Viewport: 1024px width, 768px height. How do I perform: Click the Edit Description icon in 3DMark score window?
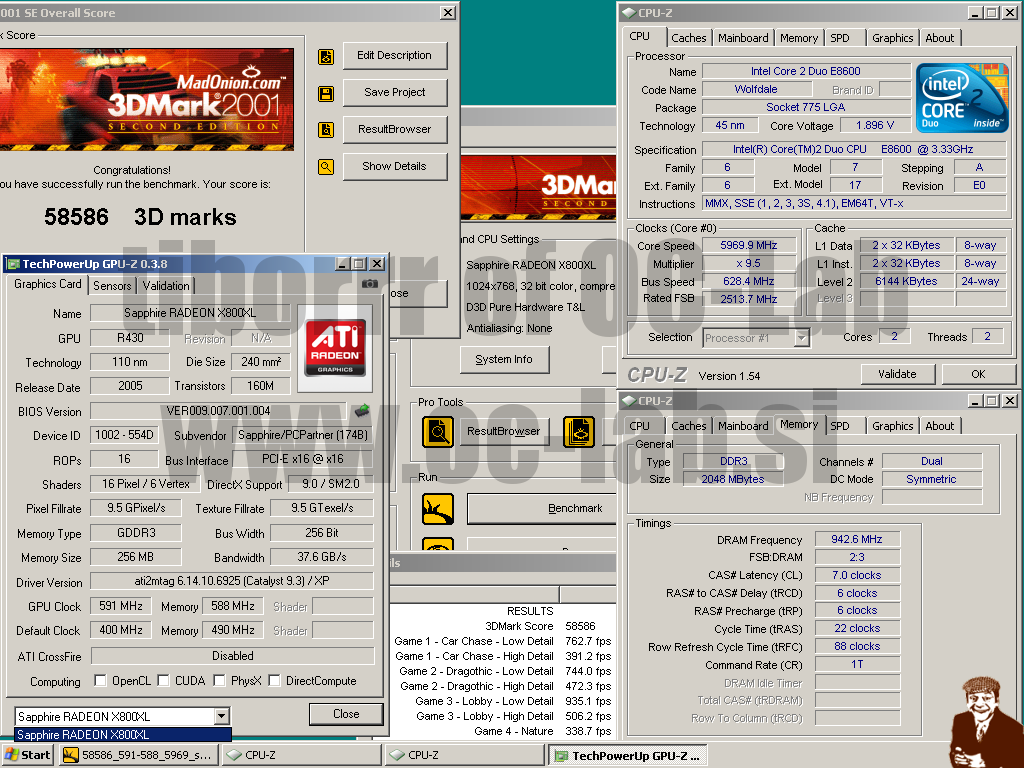326,57
